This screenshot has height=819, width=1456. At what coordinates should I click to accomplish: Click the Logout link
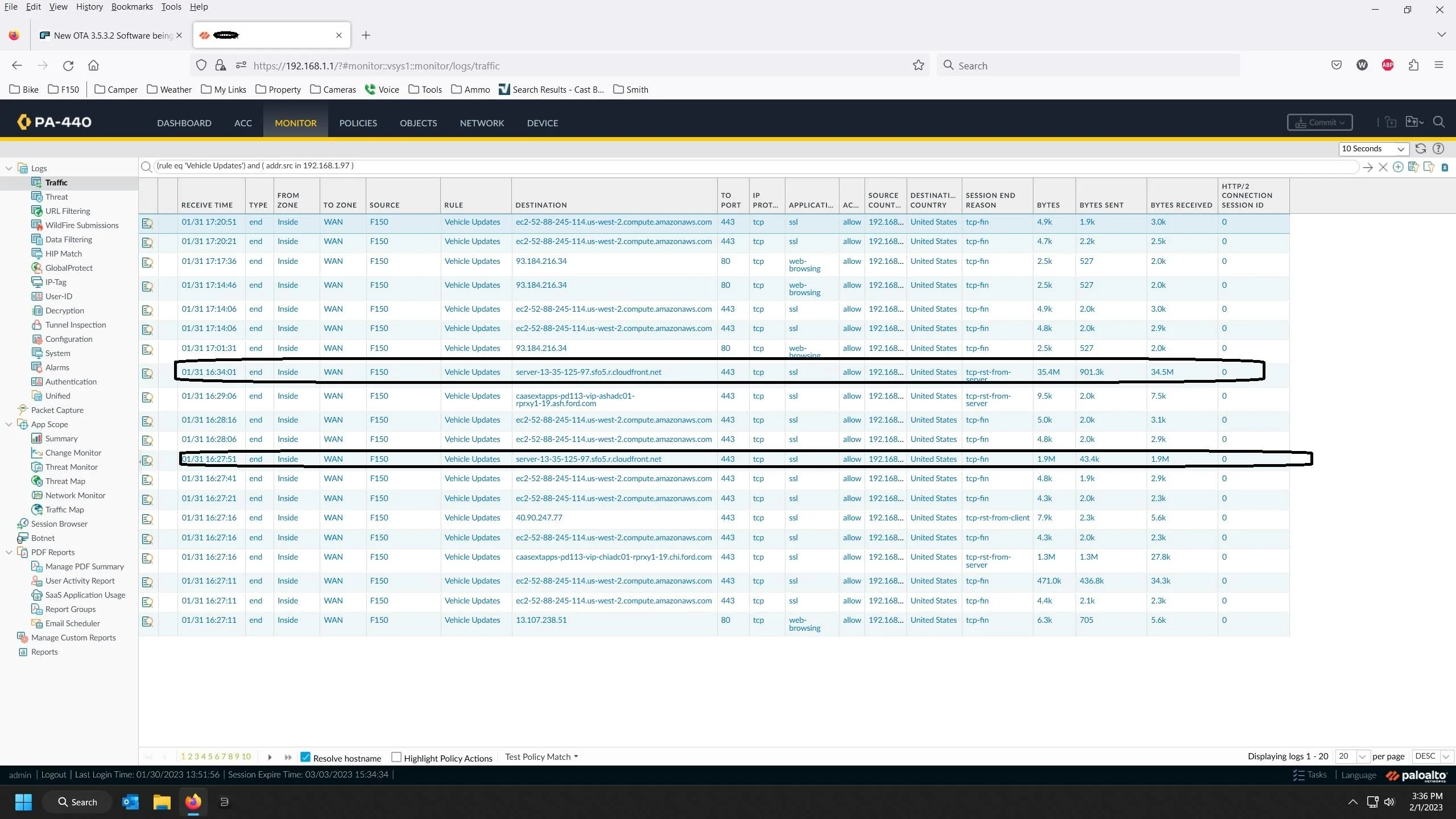[53, 775]
